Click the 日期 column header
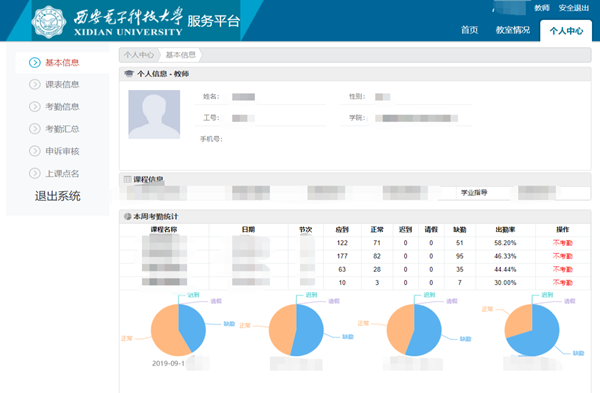 tap(248, 230)
